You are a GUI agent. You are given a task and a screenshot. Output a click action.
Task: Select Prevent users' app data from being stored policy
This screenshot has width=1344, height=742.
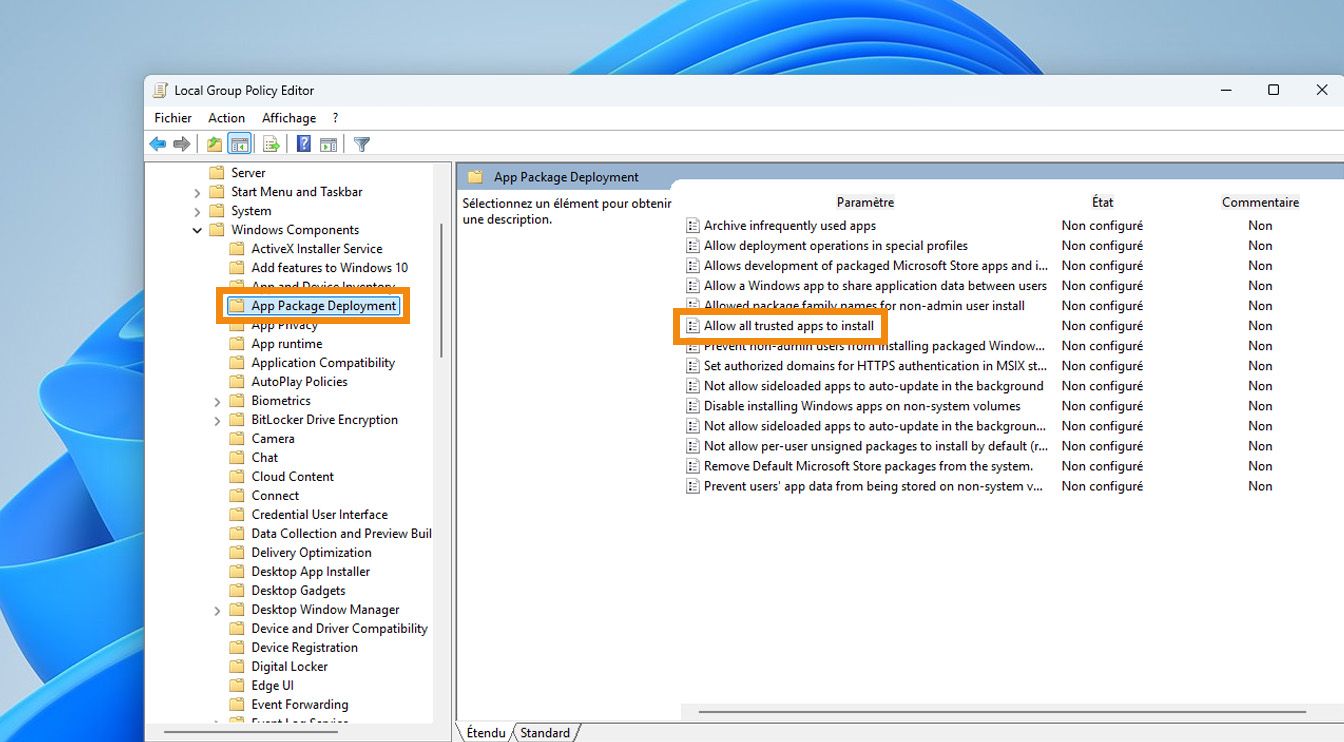(x=873, y=486)
